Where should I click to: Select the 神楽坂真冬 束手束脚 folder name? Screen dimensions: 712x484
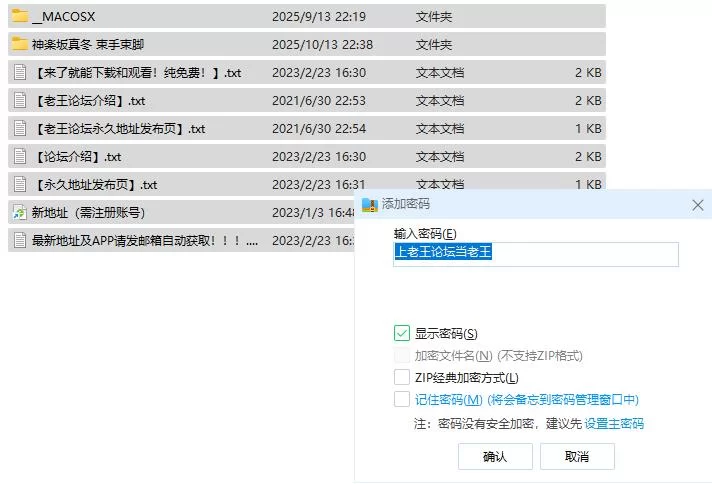(88, 44)
